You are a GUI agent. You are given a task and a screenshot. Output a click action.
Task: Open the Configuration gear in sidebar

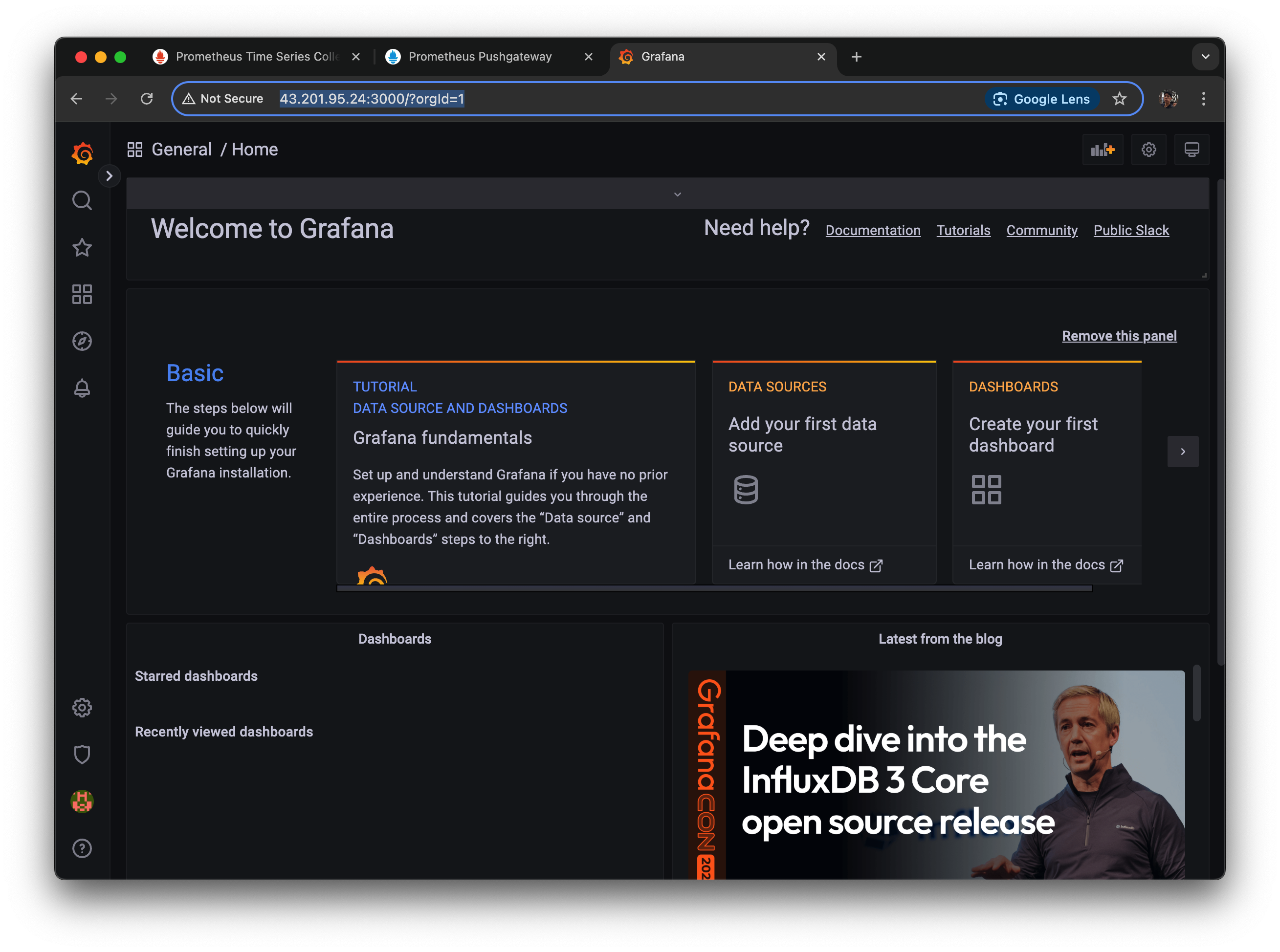coord(82,708)
